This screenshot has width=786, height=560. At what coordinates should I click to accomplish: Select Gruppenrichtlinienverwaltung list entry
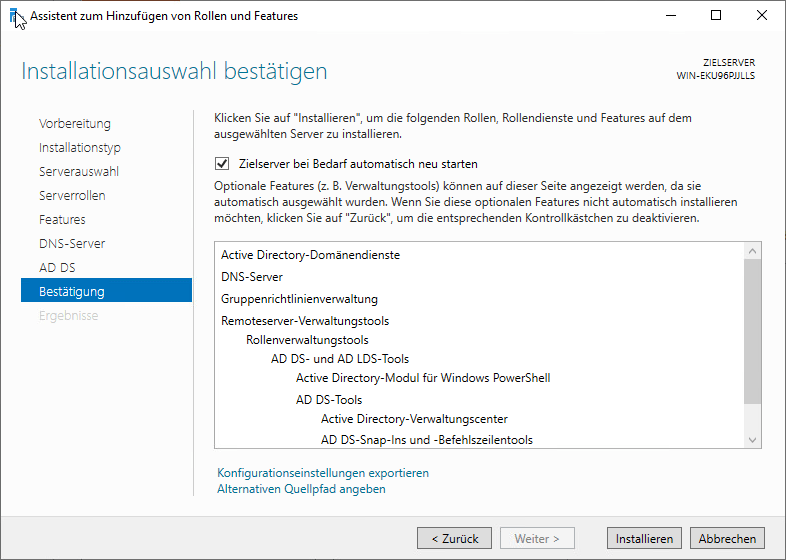[x=299, y=299]
